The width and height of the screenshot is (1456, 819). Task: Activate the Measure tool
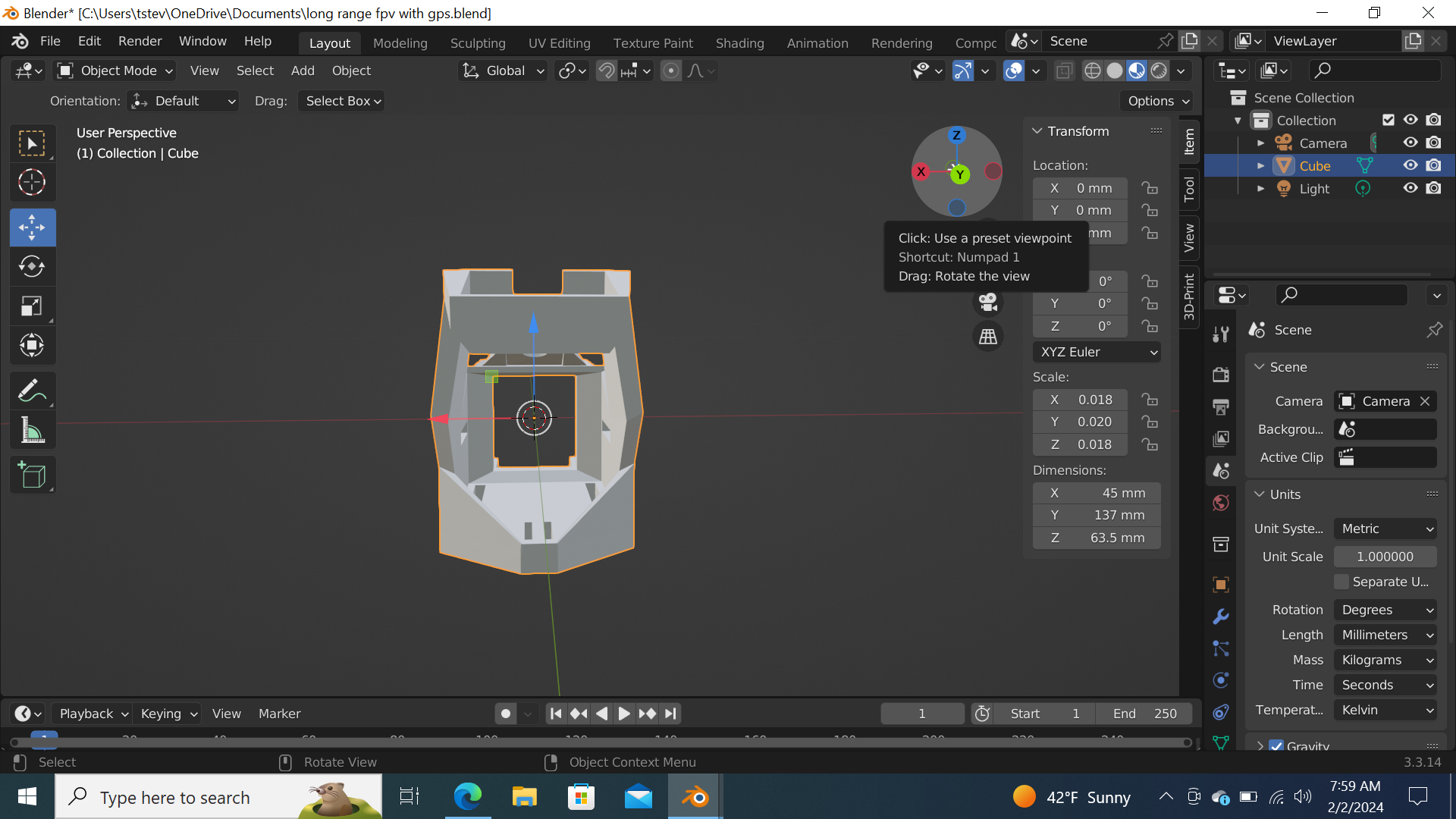33,430
